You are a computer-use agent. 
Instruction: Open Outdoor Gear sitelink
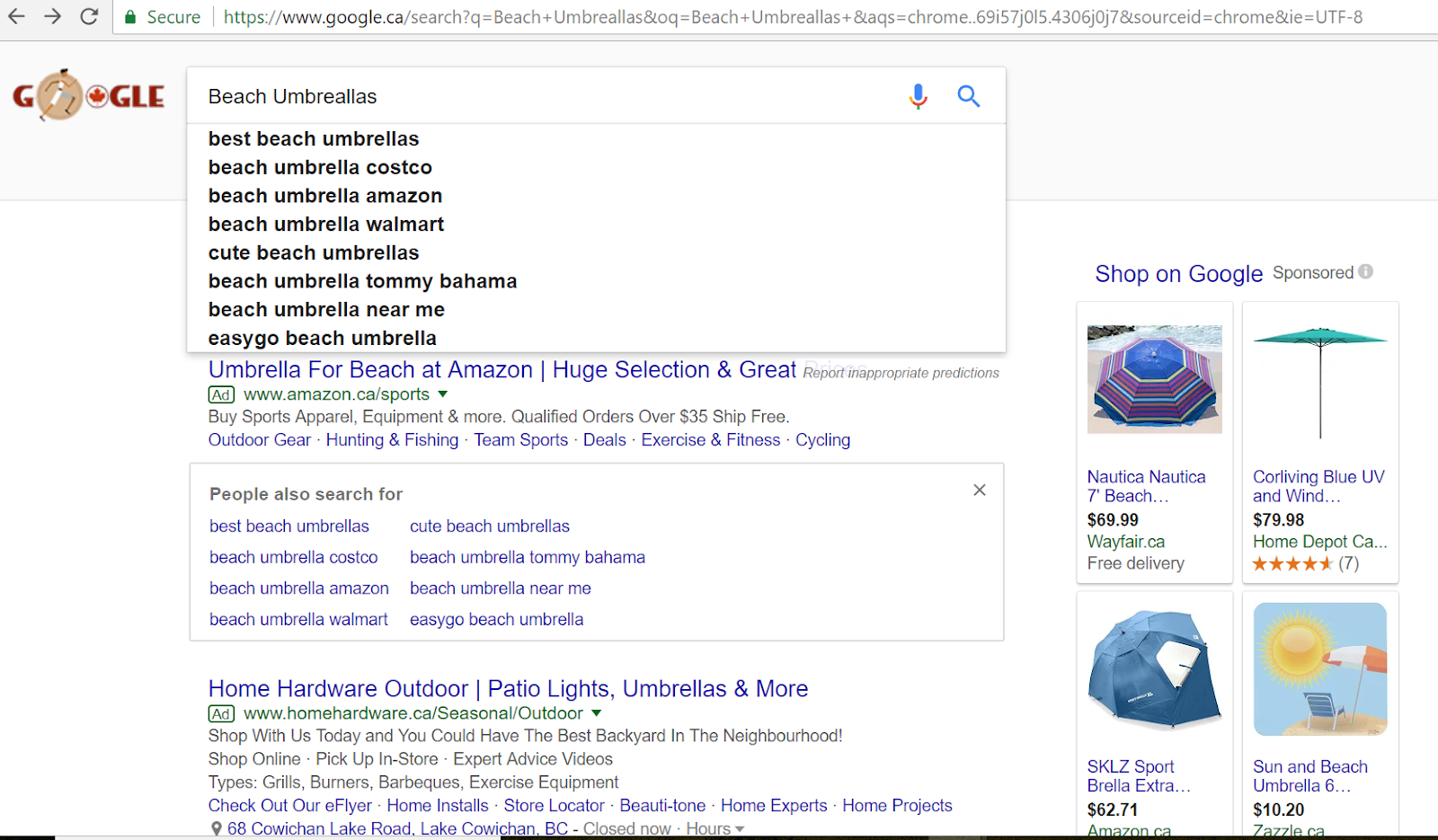tap(260, 440)
